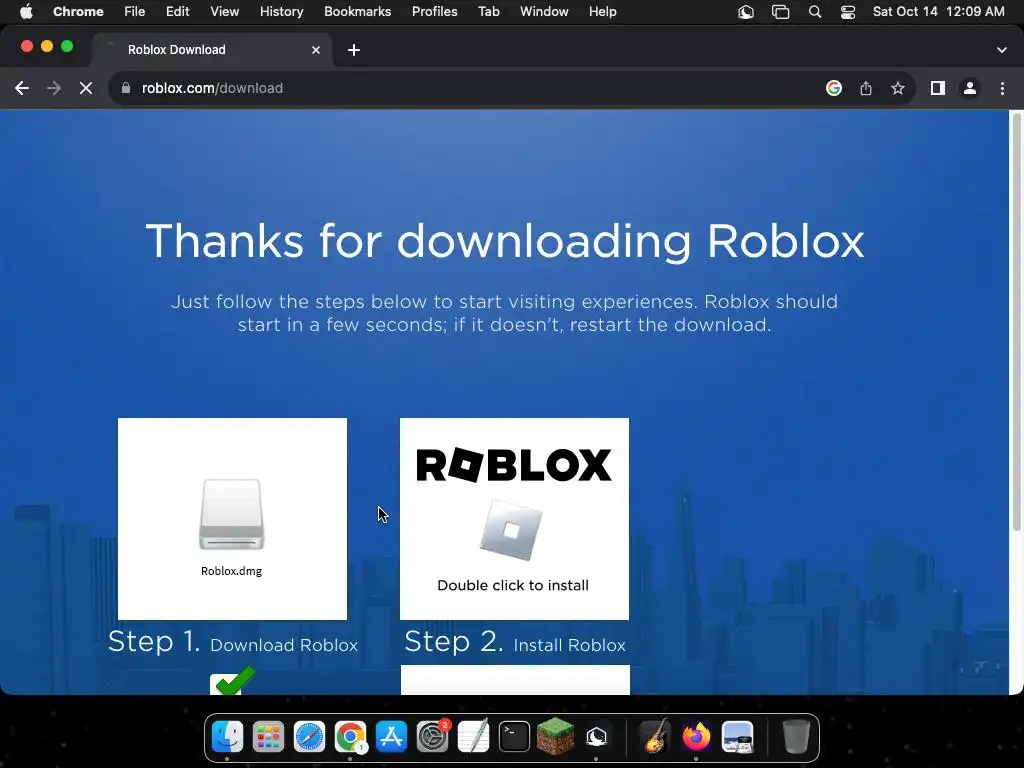Open Spotlight search in menu bar
This screenshot has height=768, width=1024.
pos(814,12)
